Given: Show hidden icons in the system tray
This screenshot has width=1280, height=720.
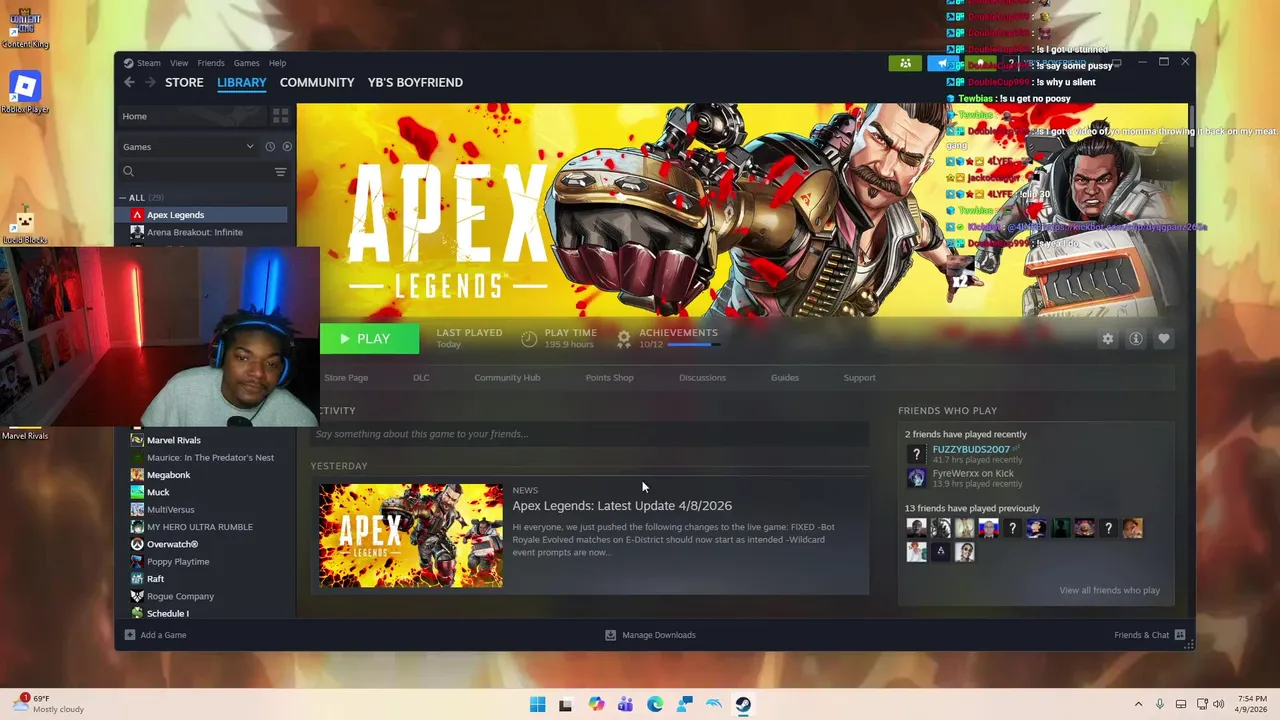Looking at the screenshot, I should pos(1138,704).
